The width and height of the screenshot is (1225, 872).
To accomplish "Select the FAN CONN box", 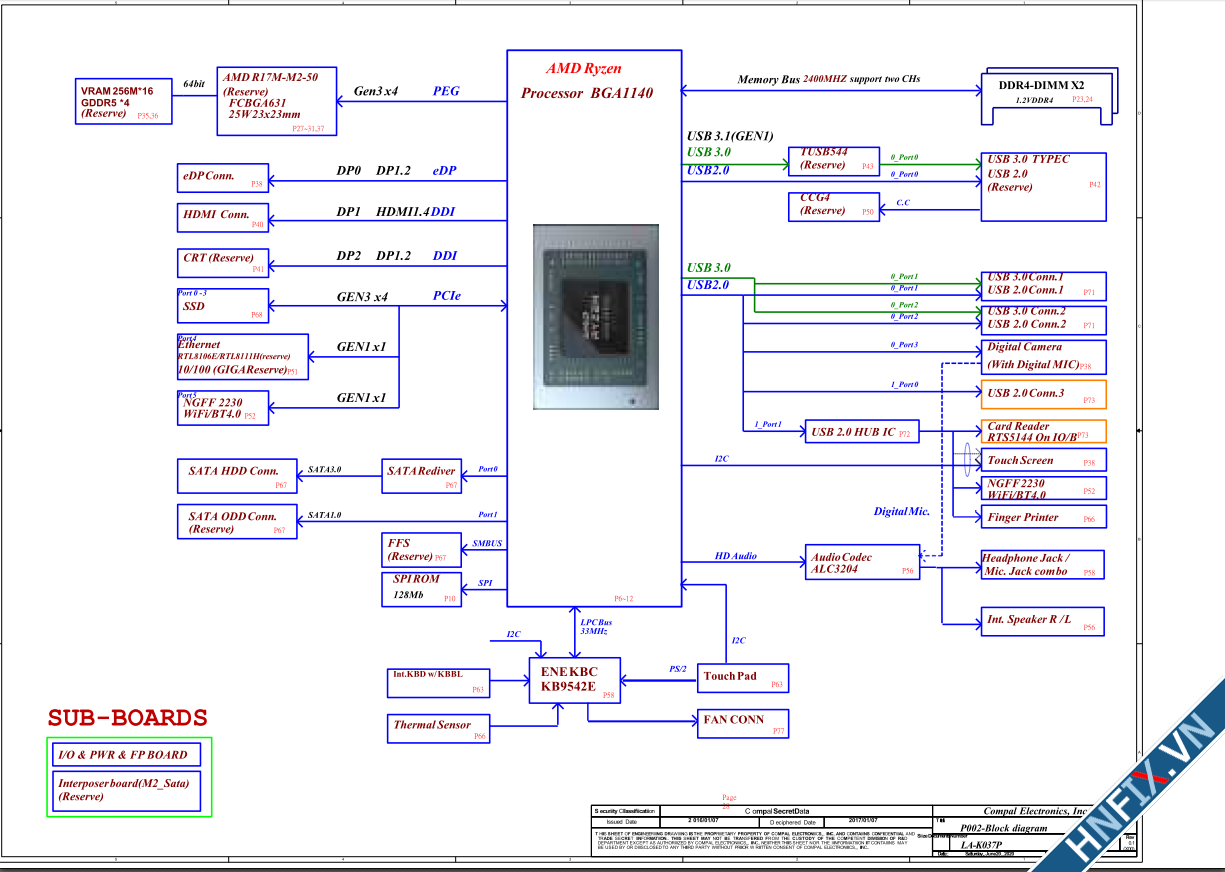I will point(742,723).
